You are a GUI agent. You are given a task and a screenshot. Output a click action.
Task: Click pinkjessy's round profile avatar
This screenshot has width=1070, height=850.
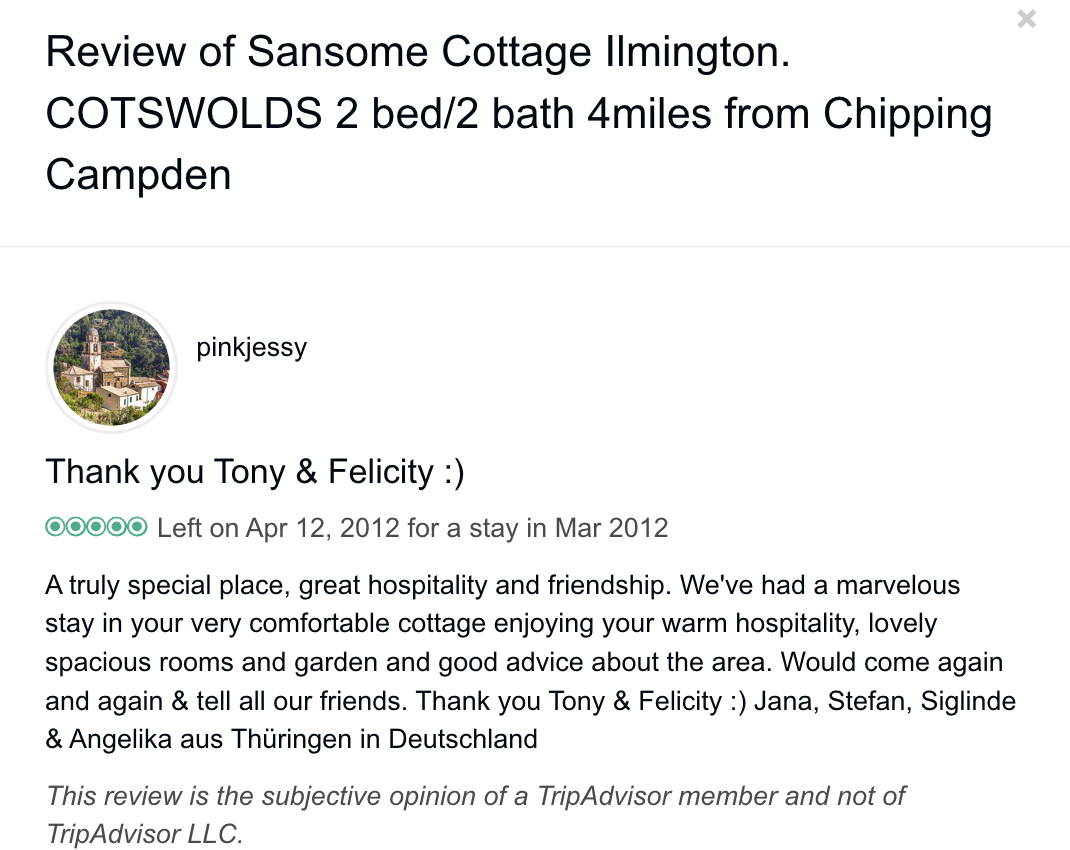[111, 367]
